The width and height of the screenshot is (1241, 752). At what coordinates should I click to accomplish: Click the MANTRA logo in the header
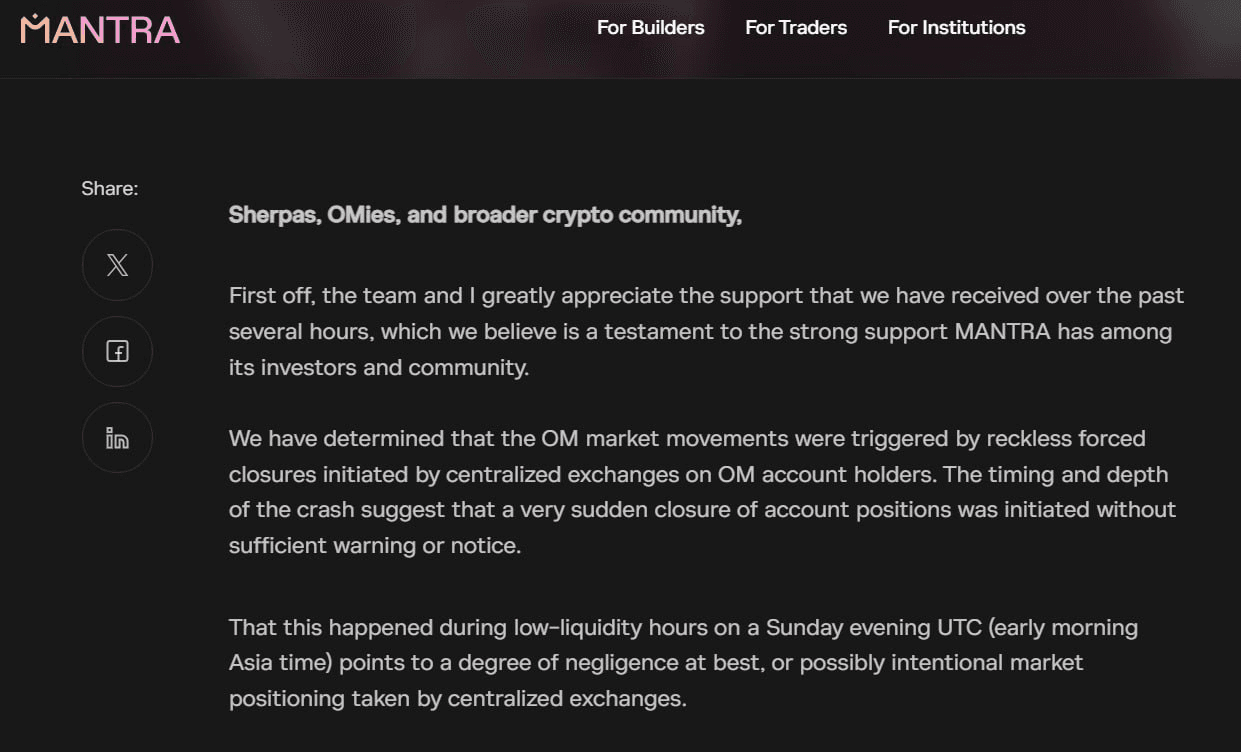point(100,29)
